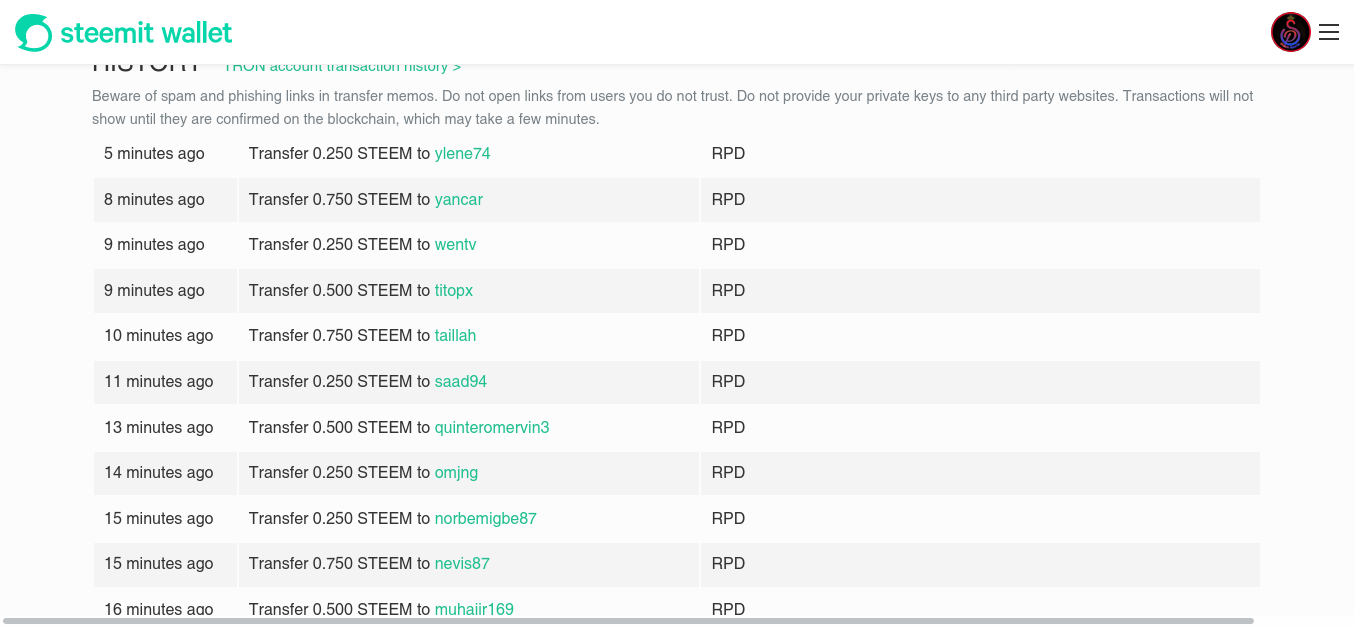Open titopx account link
The width and height of the screenshot is (1354, 627).
(453, 291)
